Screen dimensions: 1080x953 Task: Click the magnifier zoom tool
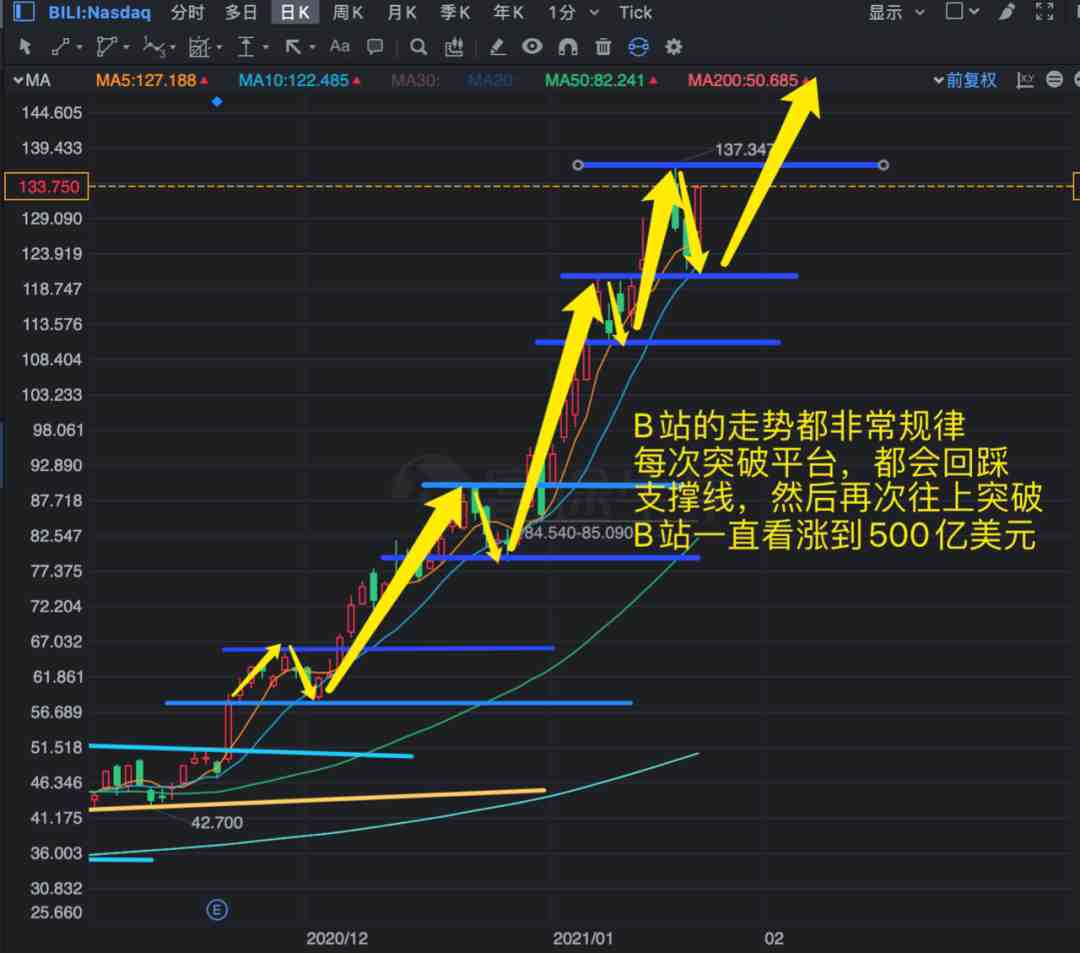click(418, 47)
